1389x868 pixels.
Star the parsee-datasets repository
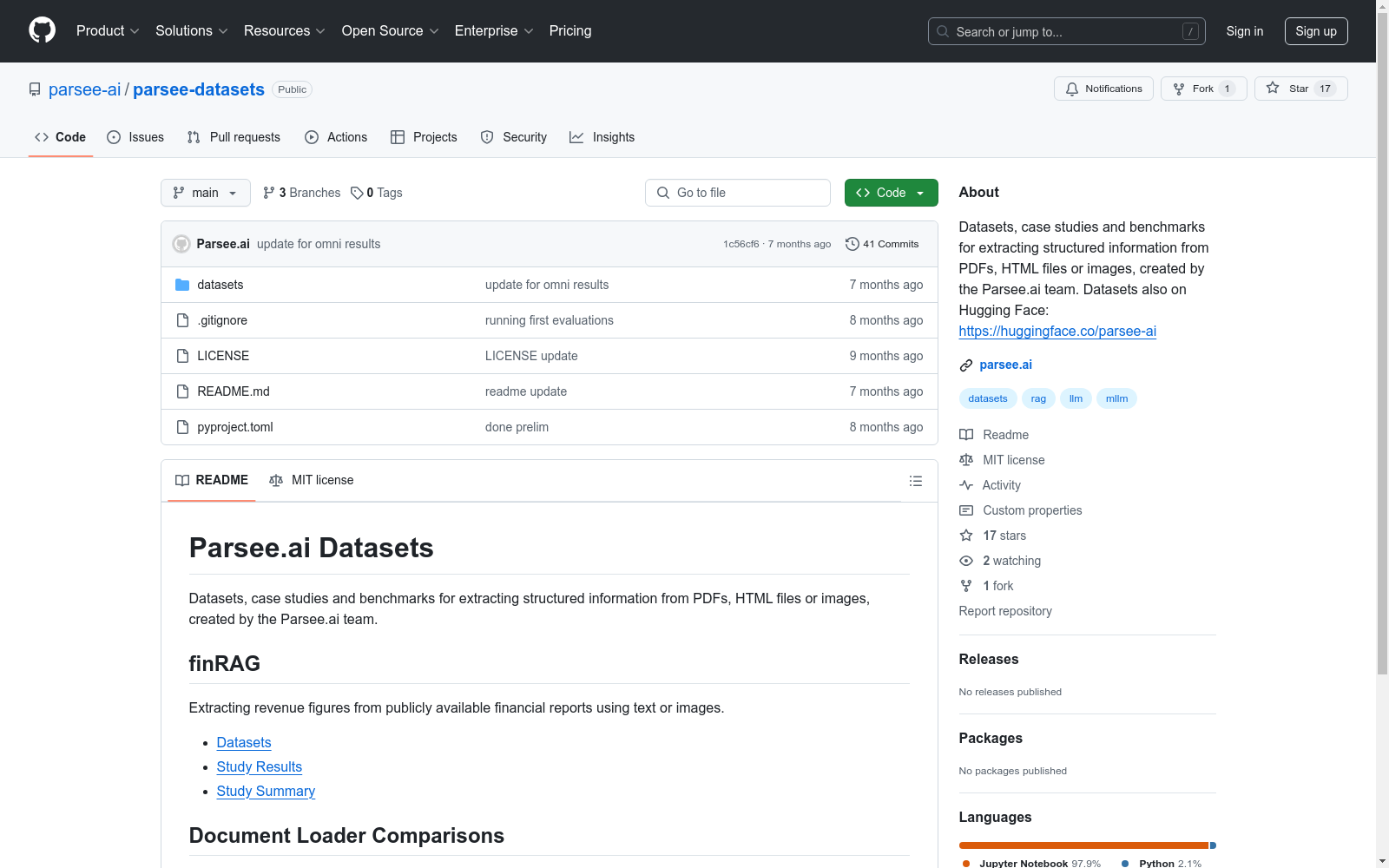pyautogui.click(x=1300, y=89)
